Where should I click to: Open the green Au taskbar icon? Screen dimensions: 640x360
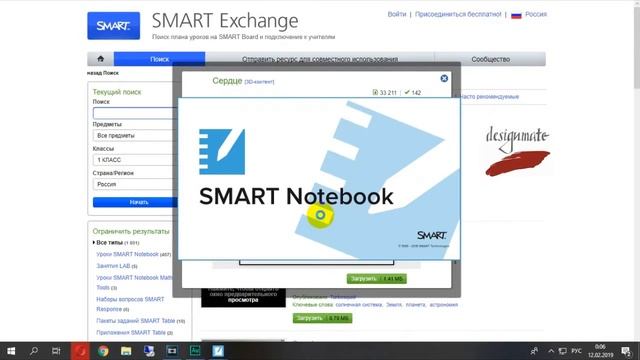tap(195, 351)
